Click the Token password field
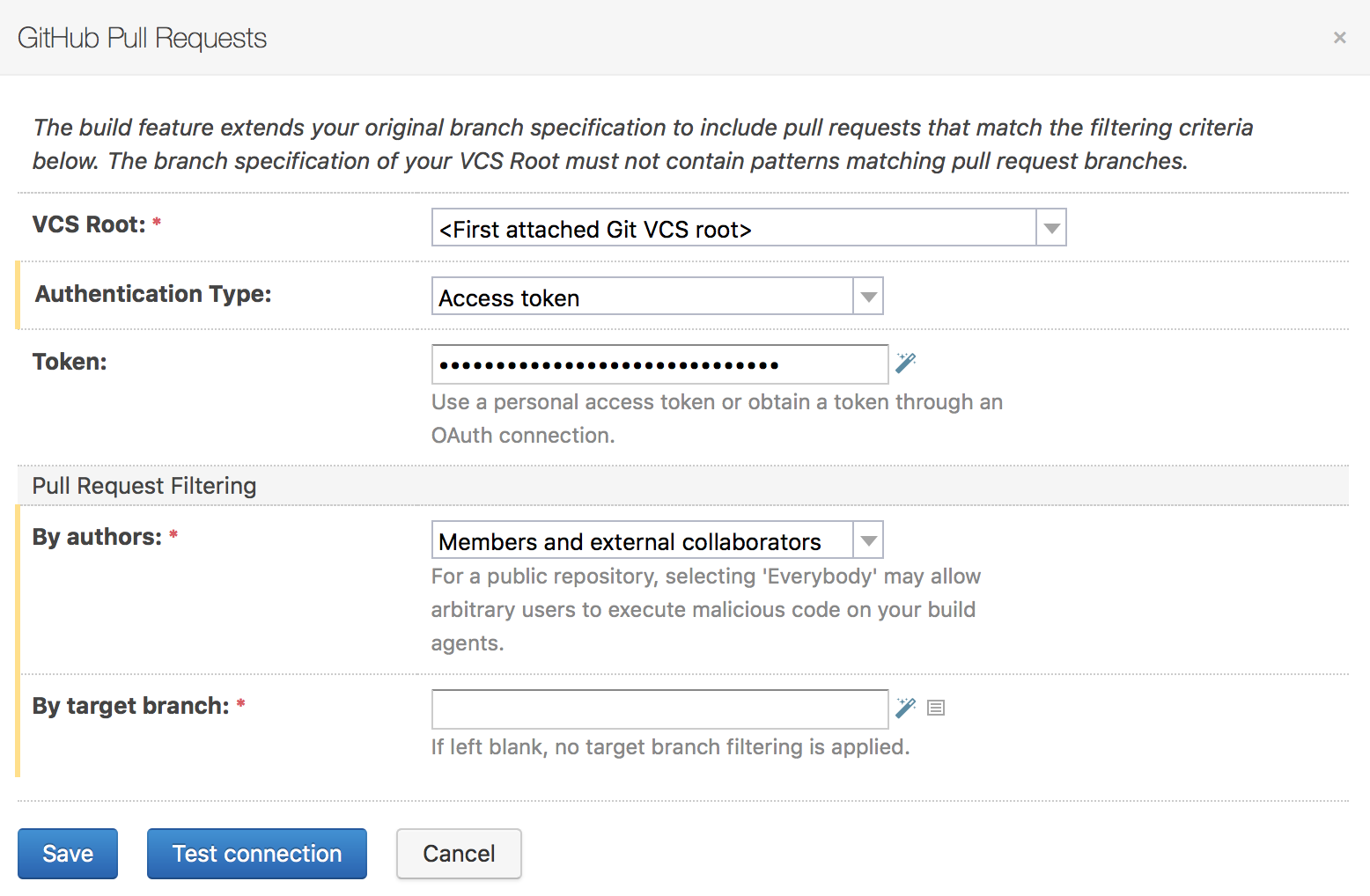This screenshot has height=896, width=1370. pos(659,364)
